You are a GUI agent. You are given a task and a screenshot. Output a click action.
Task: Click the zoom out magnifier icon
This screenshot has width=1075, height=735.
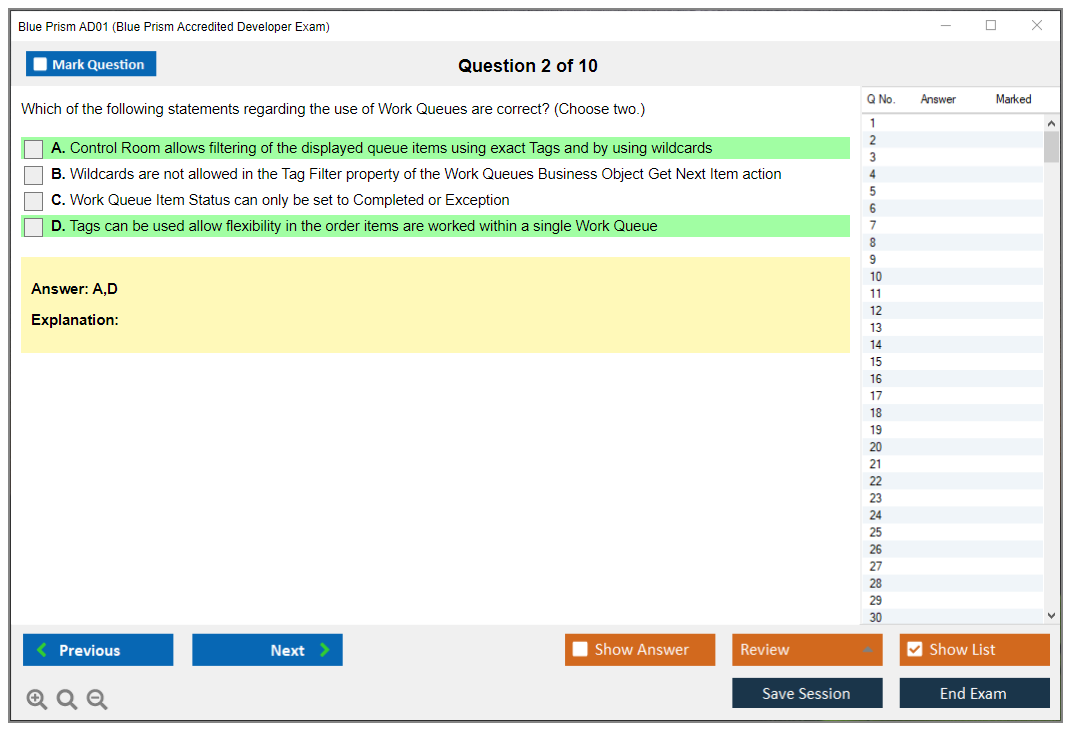tap(97, 700)
